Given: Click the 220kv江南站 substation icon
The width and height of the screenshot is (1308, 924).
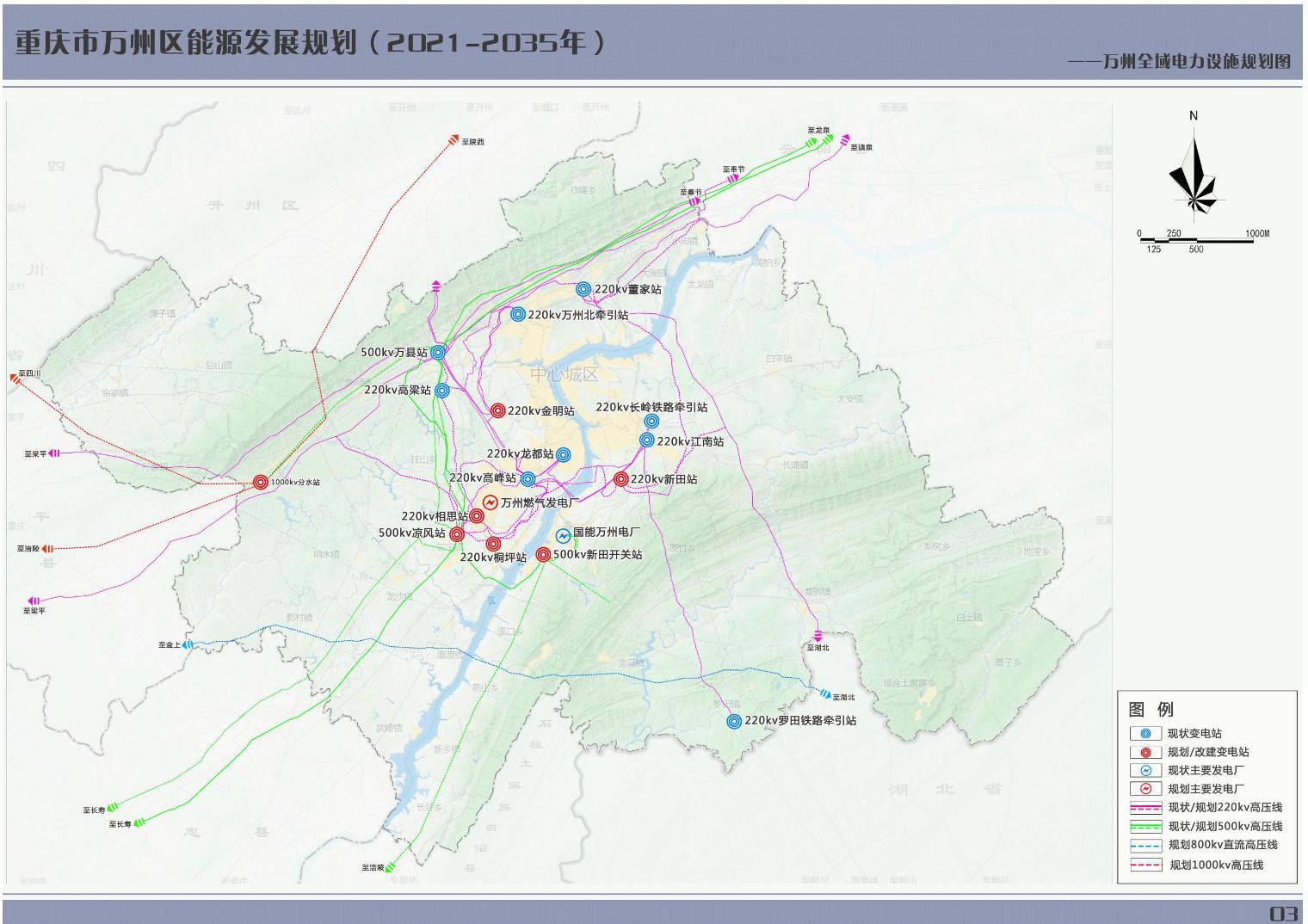Looking at the screenshot, I should point(647,440).
